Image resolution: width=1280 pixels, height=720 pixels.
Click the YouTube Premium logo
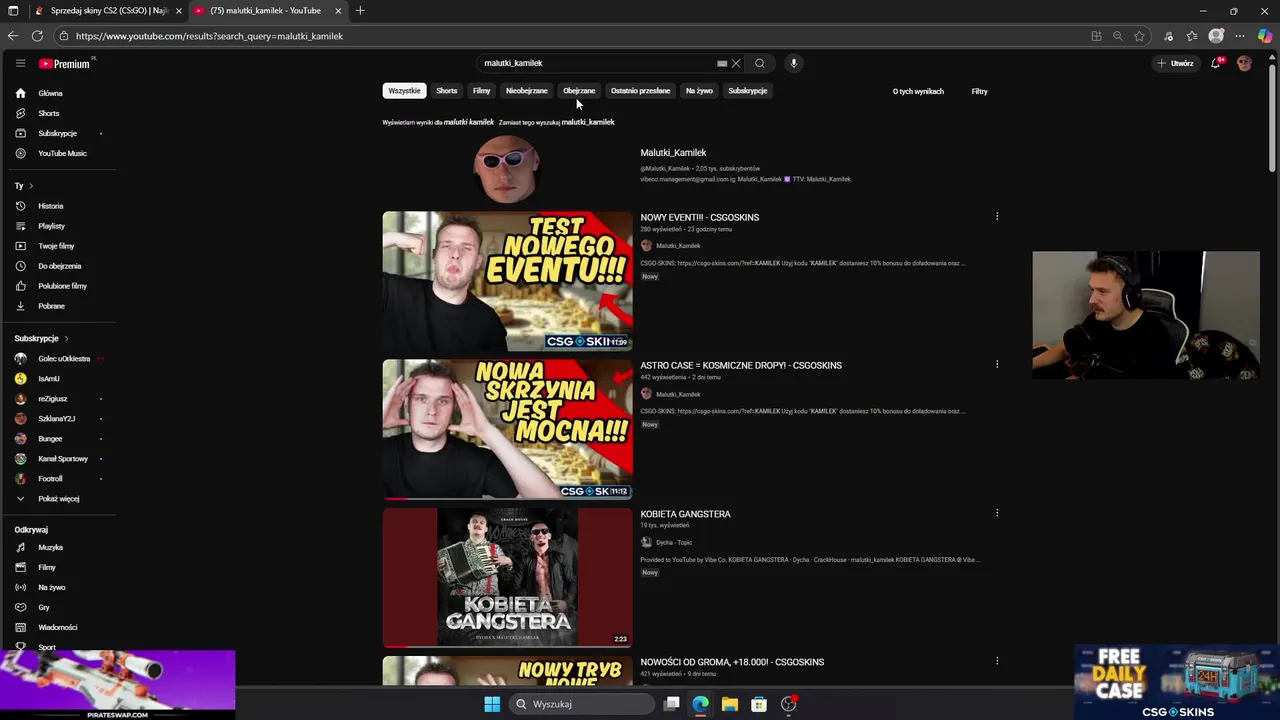pyautogui.click(x=66, y=63)
